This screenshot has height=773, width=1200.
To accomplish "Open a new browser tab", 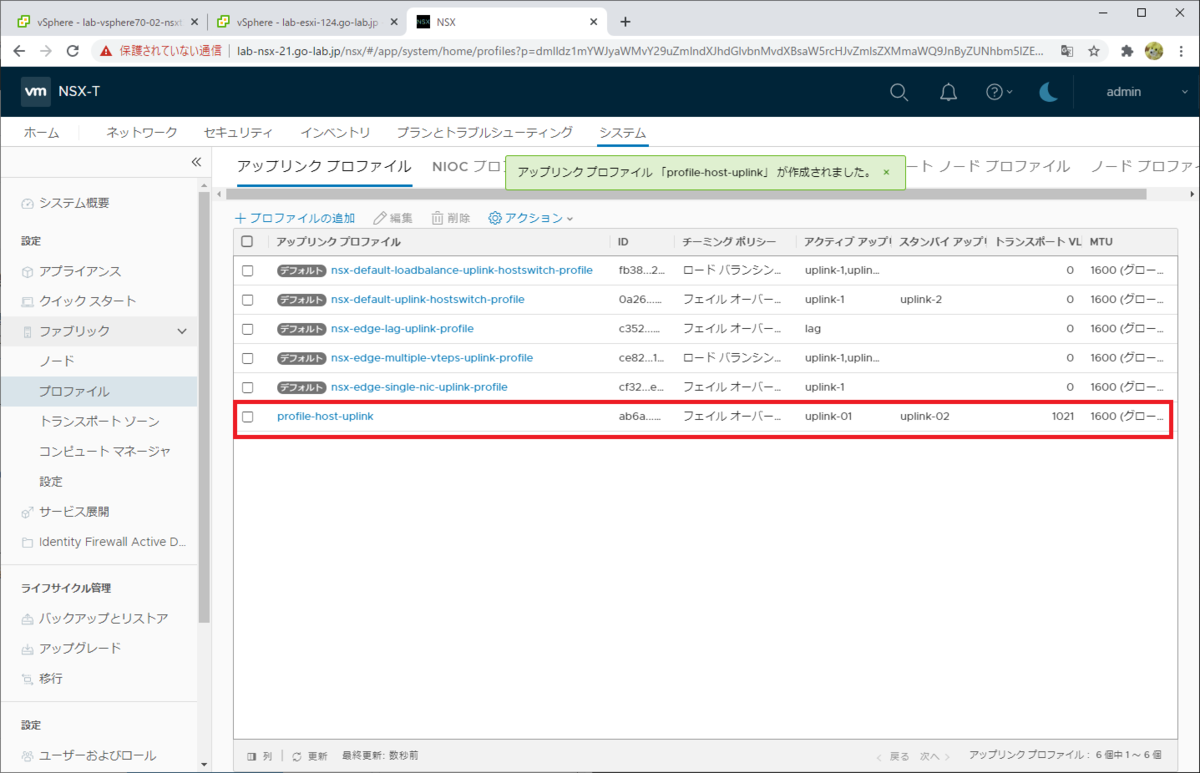I will click(x=626, y=21).
